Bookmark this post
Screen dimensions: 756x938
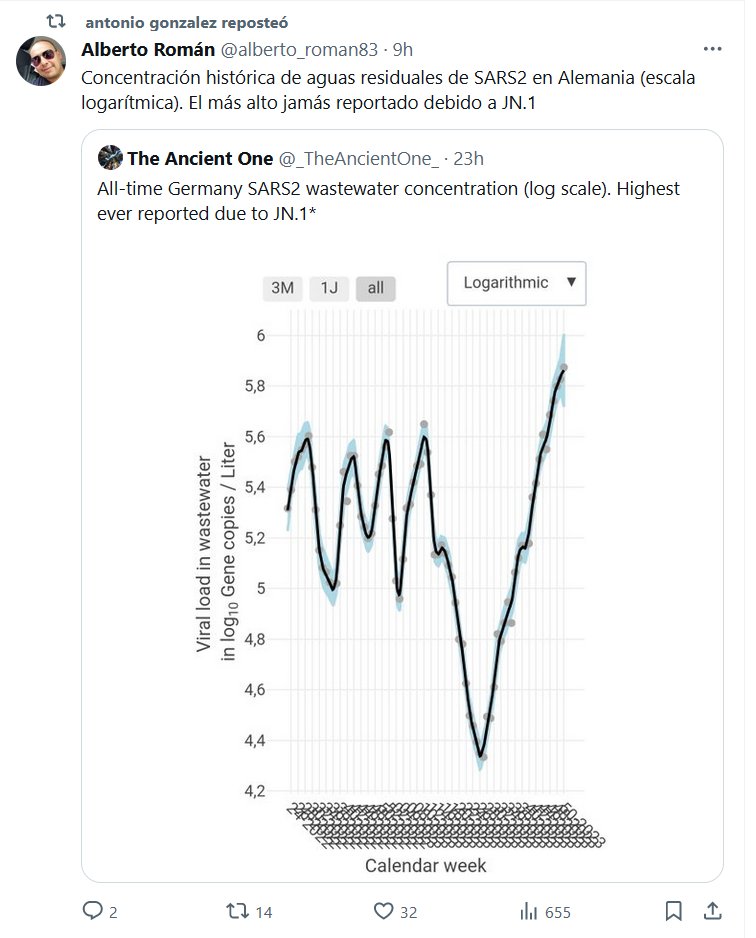(x=674, y=911)
